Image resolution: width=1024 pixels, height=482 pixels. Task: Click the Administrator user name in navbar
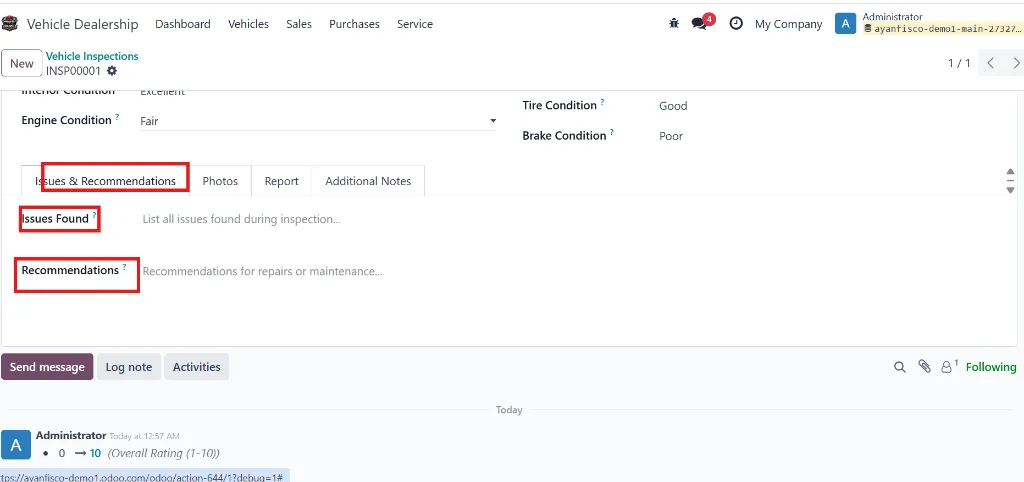[892, 17]
